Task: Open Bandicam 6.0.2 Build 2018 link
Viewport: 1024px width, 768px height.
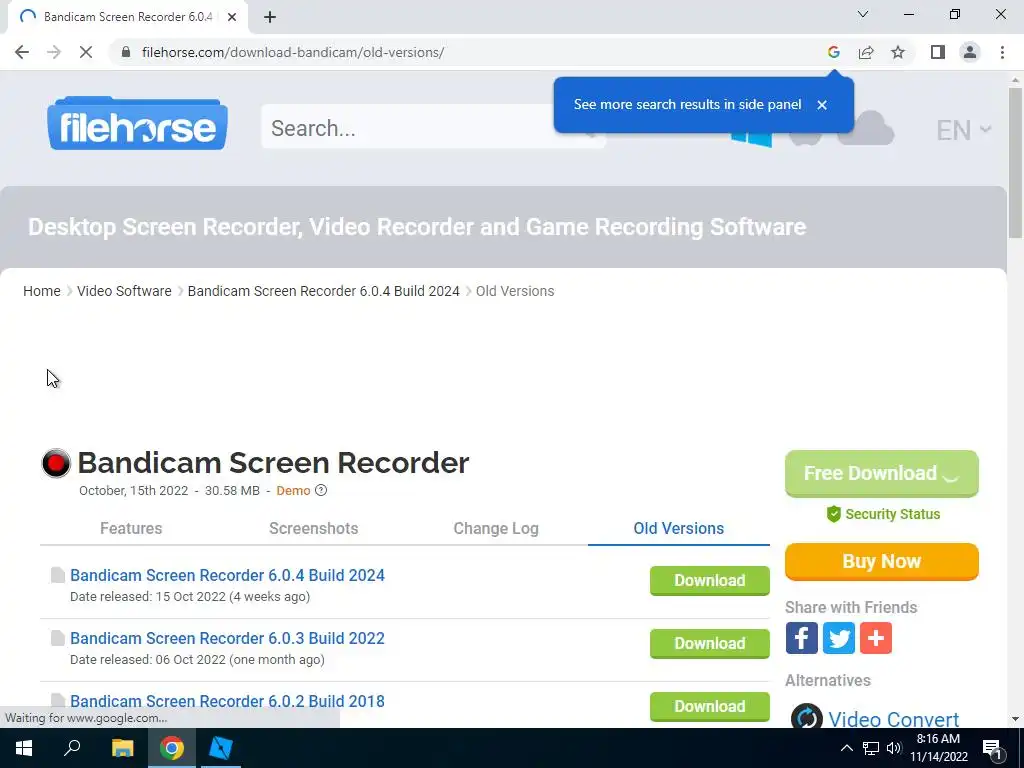Action: coord(227,701)
